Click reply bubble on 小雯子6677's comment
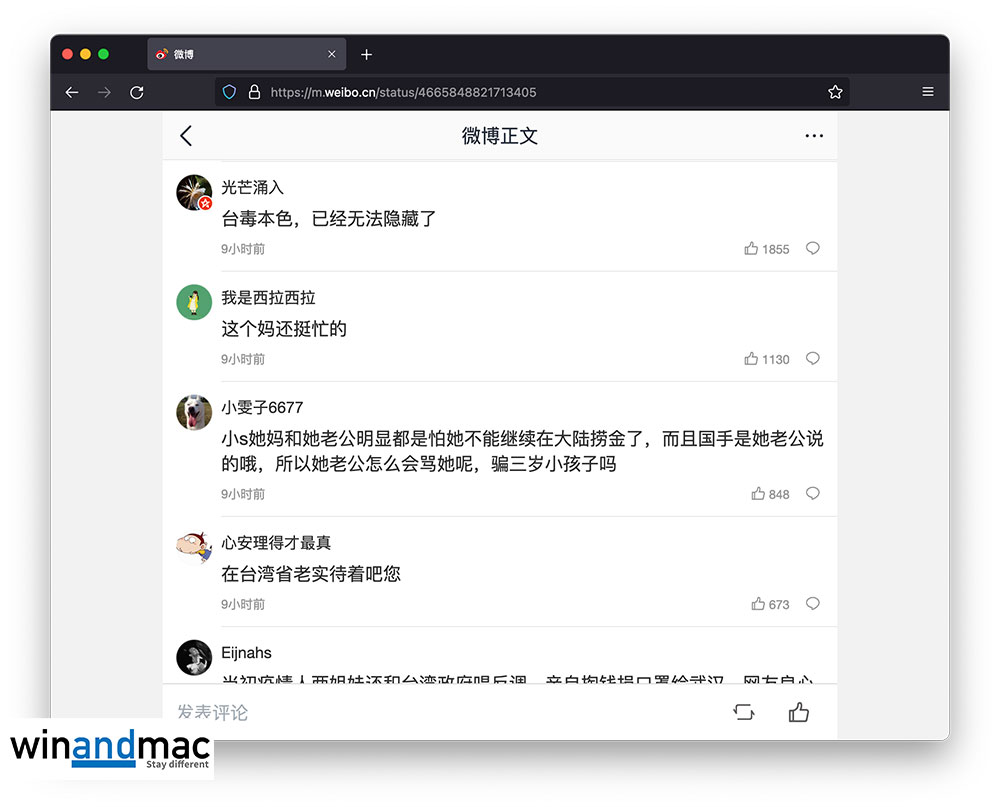Screen dimensions: 1000x807 coord(813,494)
